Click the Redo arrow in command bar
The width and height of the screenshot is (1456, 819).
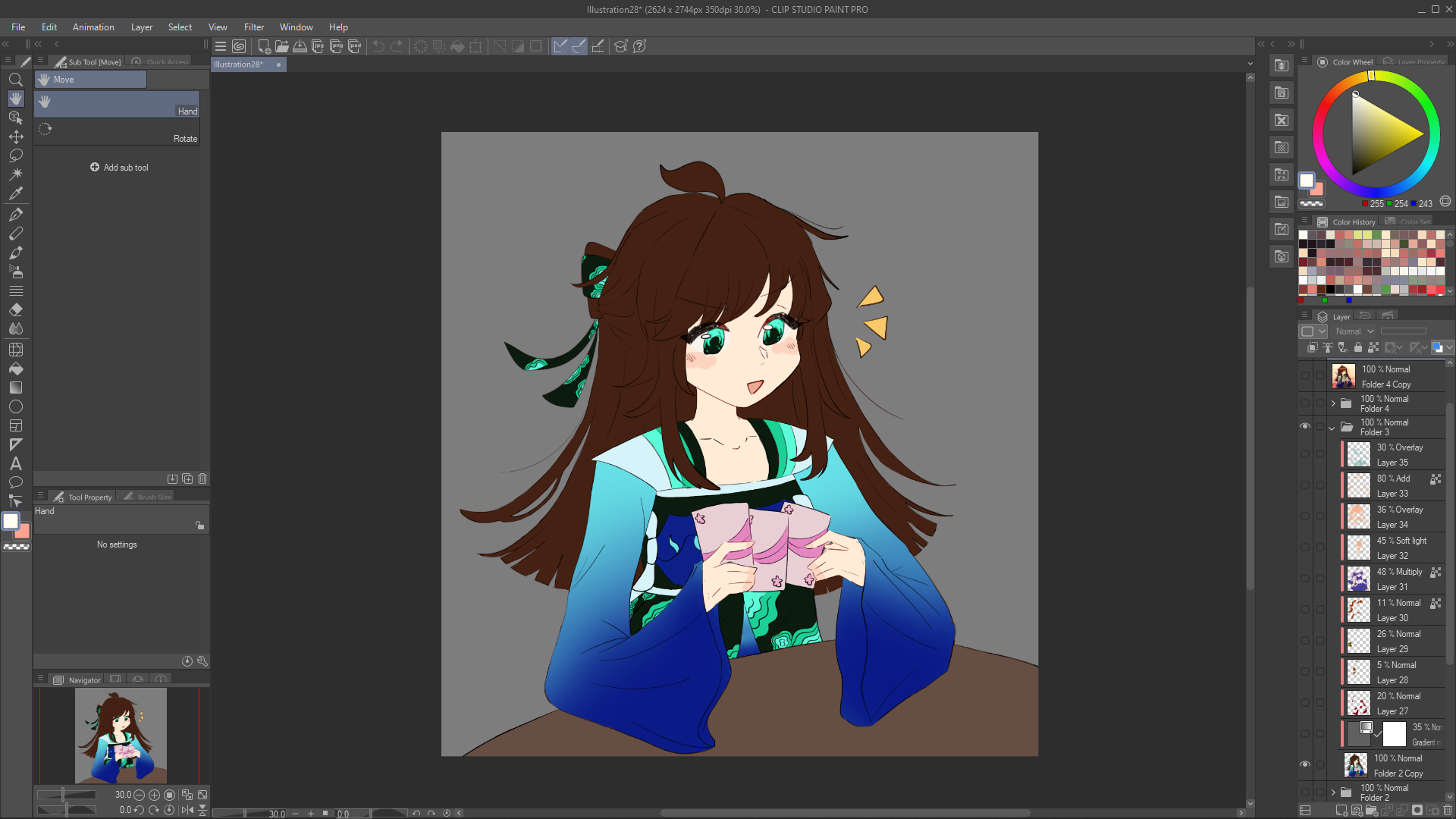click(x=397, y=46)
